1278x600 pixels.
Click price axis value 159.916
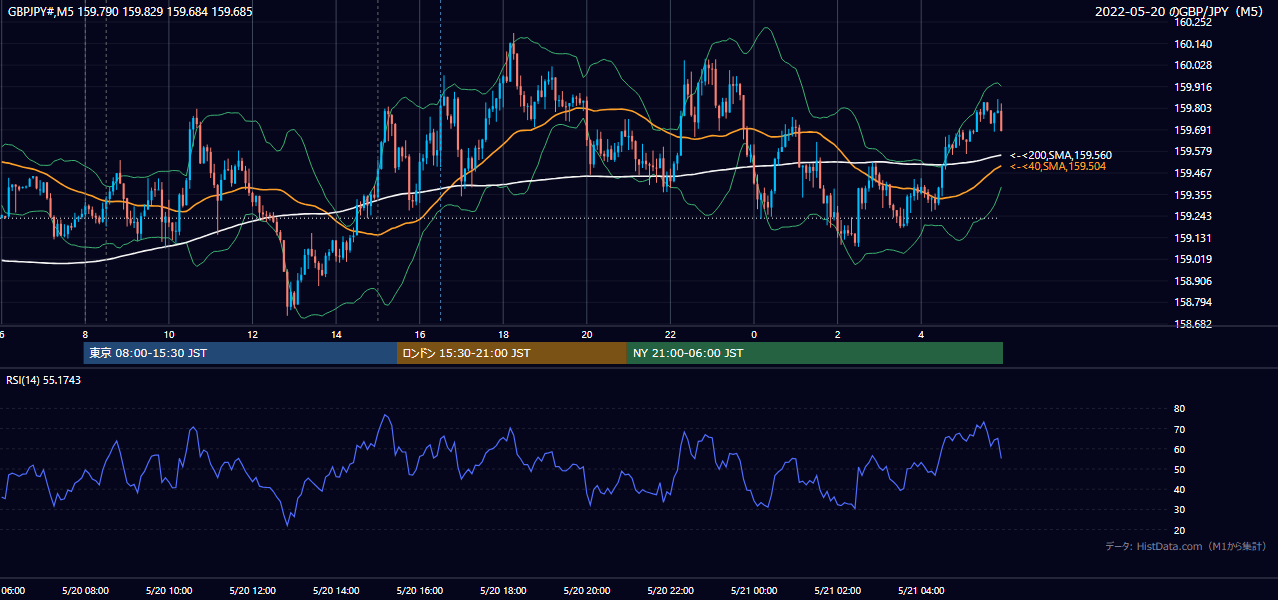1193,87
